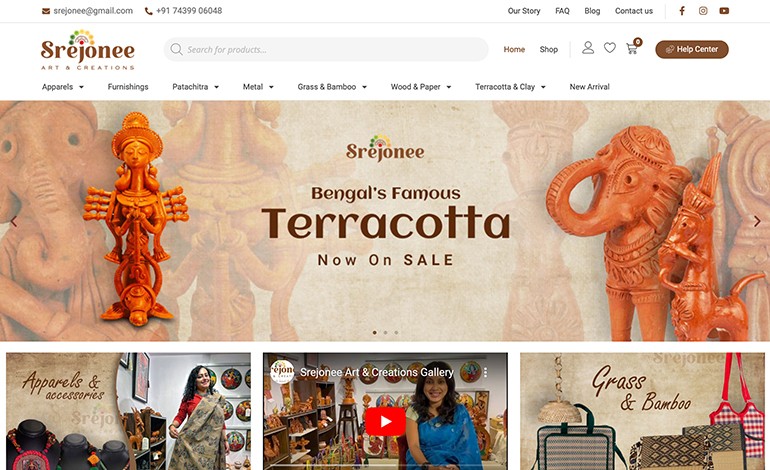Screen dimensions: 770x470
Task: Open the New Arrival category
Action: pyautogui.click(x=589, y=87)
